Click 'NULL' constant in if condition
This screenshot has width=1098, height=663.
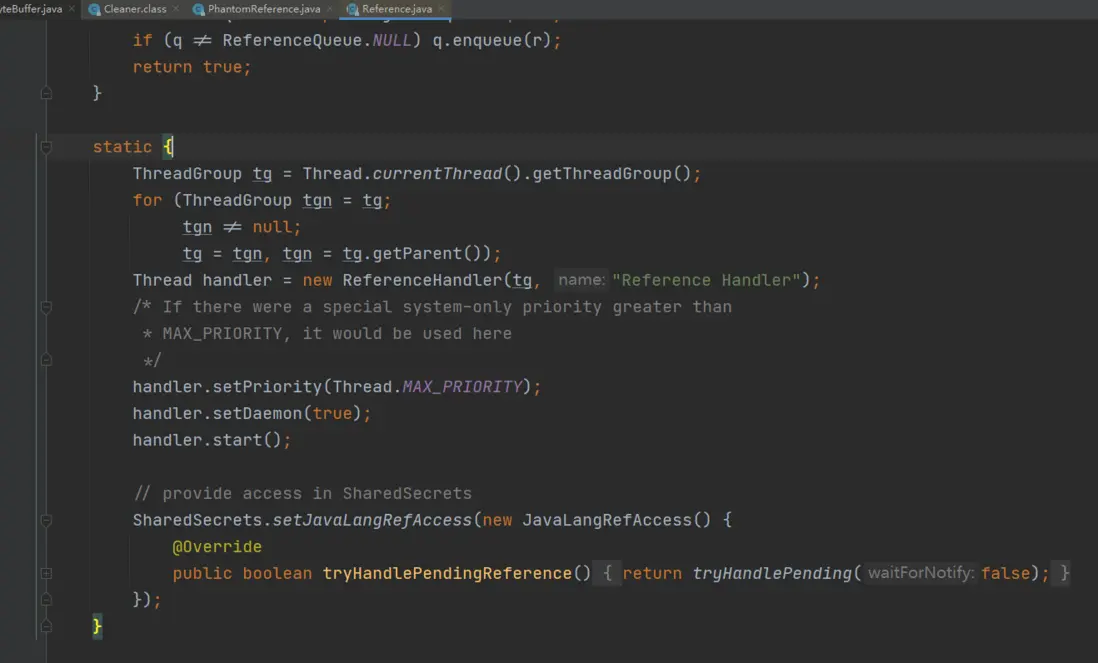[391, 41]
